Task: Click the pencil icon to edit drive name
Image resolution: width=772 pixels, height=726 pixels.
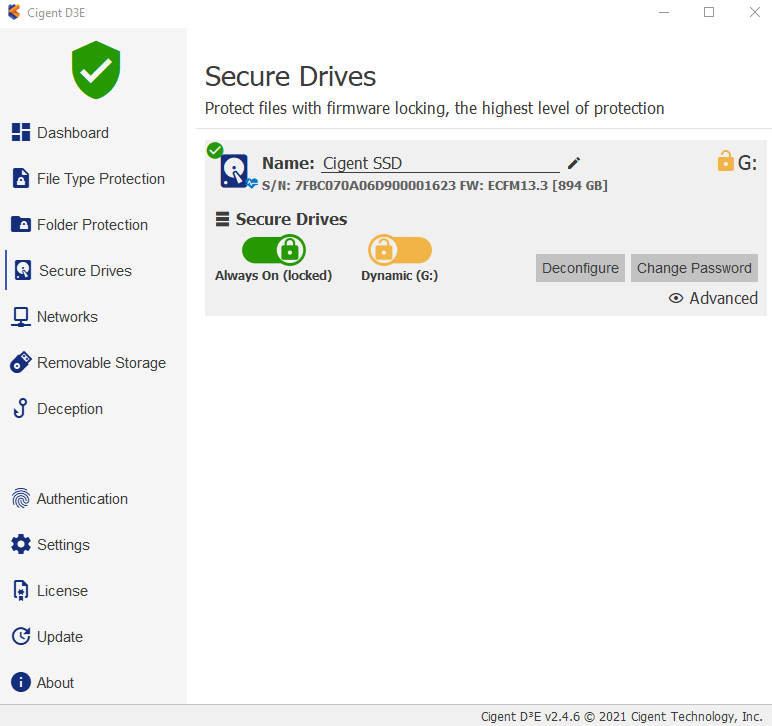Action: tap(574, 163)
